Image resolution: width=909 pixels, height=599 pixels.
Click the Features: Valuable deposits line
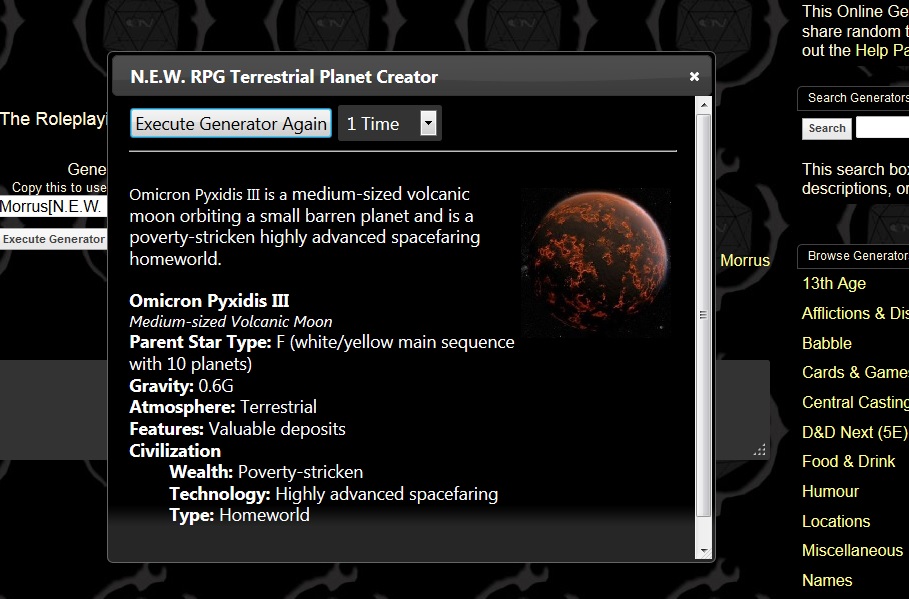point(237,429)
